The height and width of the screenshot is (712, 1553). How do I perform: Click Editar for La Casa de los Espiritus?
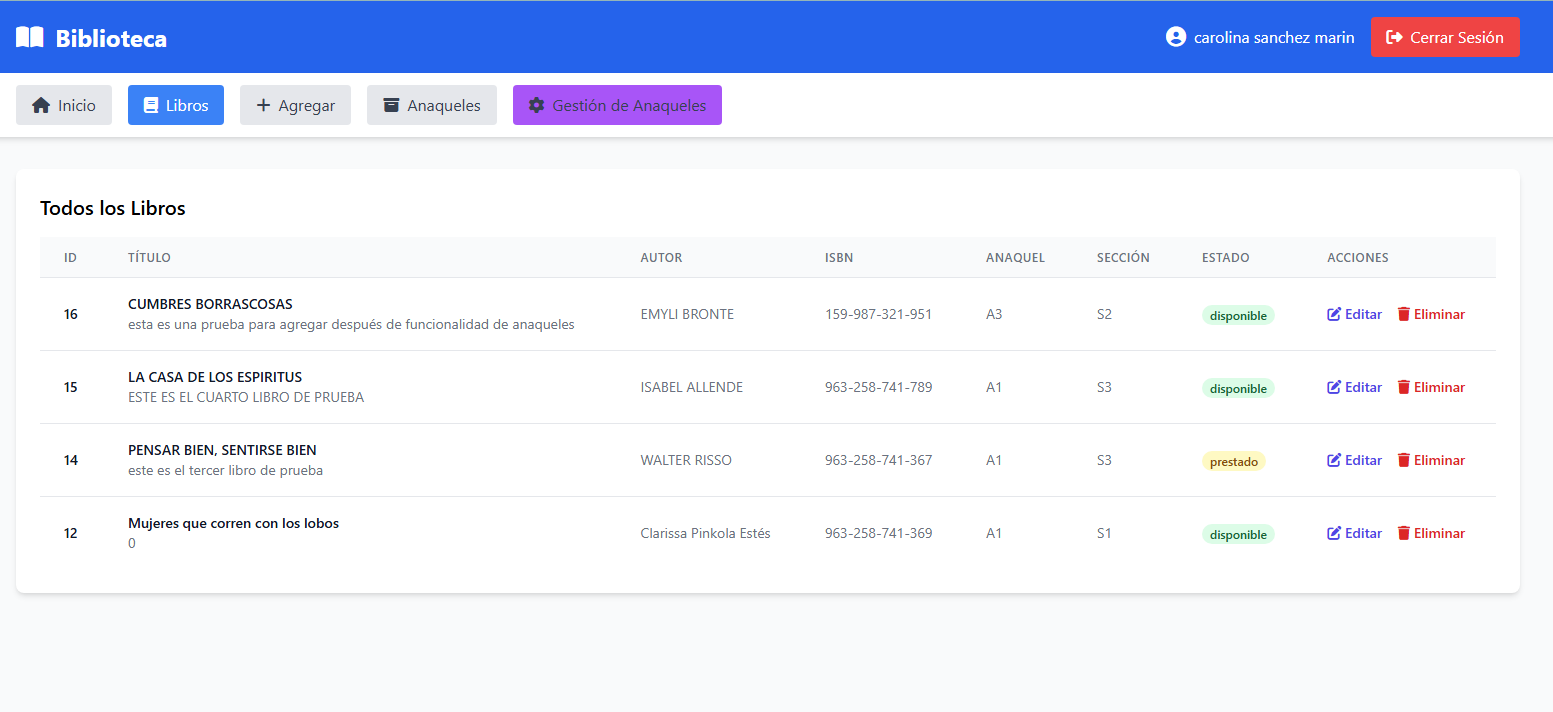(1362, 387)
